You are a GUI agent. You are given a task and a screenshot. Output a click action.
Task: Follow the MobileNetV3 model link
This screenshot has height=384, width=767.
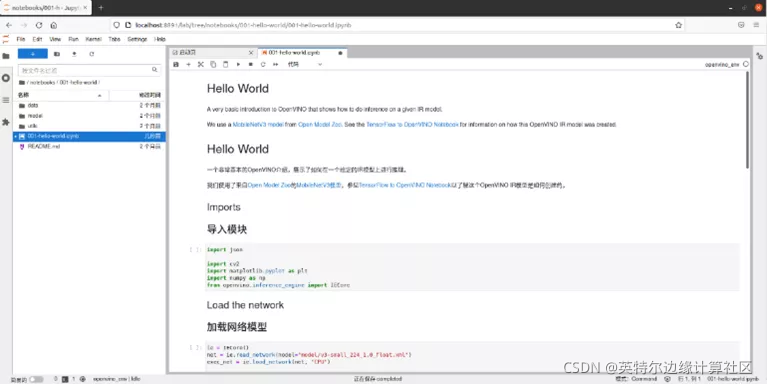pyautogui.click(x=258, y=125)
